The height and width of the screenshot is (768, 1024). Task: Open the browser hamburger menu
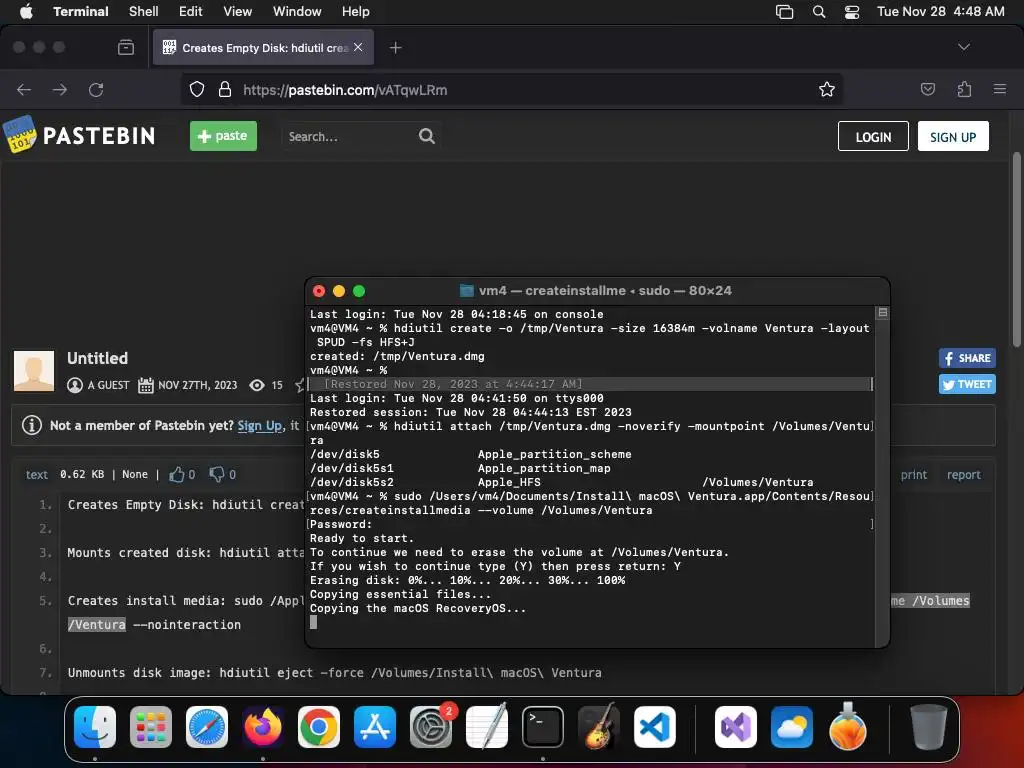click(999, 89)
